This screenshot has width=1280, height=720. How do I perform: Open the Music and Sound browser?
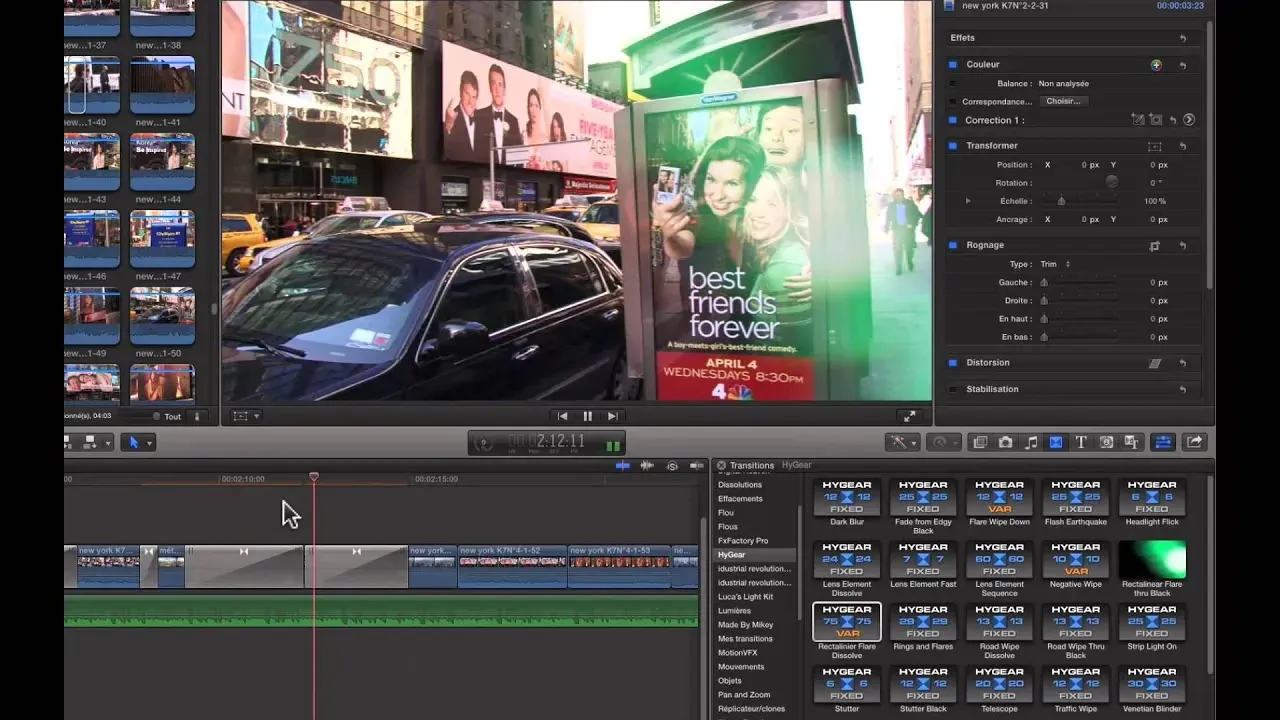coord(1031,442)
